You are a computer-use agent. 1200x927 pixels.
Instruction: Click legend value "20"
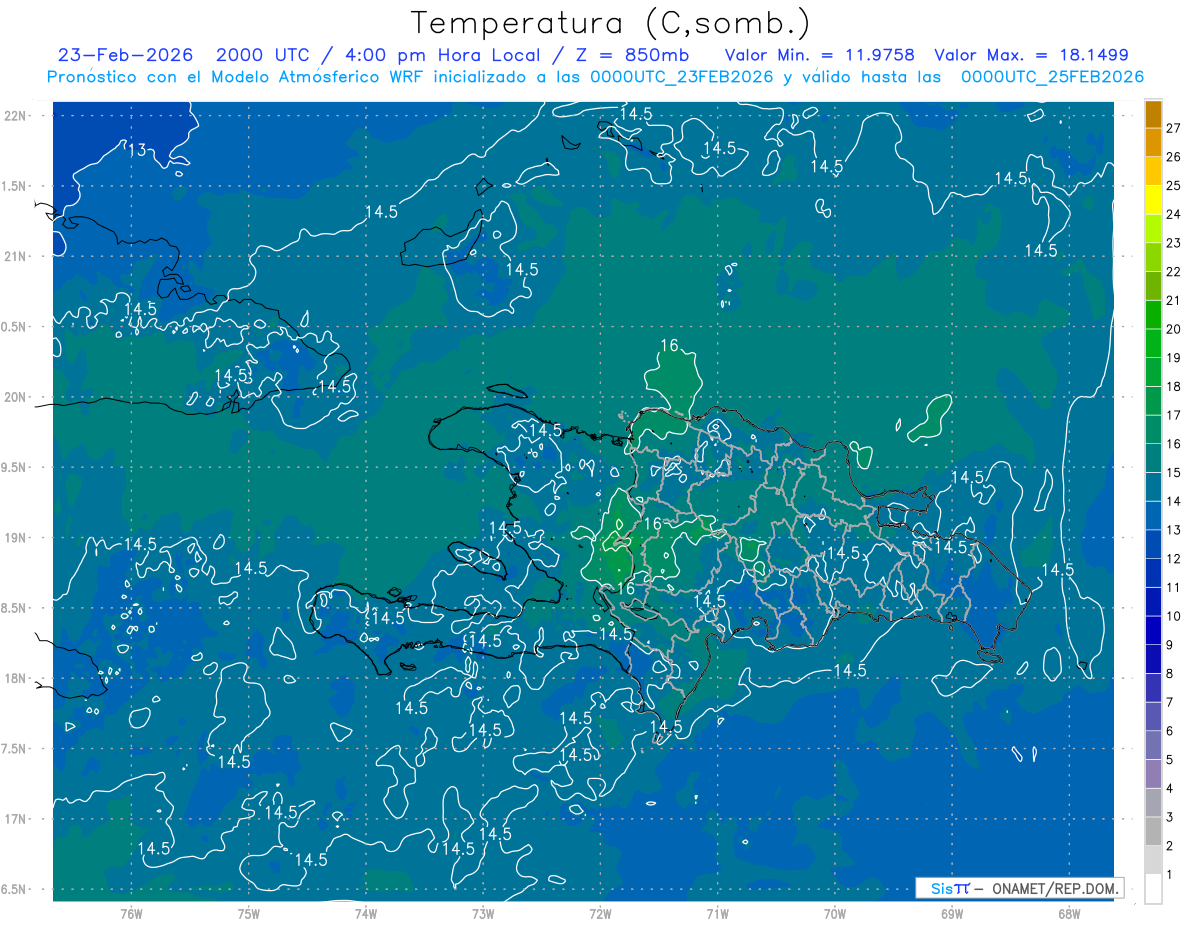(x=1174, y=329)
